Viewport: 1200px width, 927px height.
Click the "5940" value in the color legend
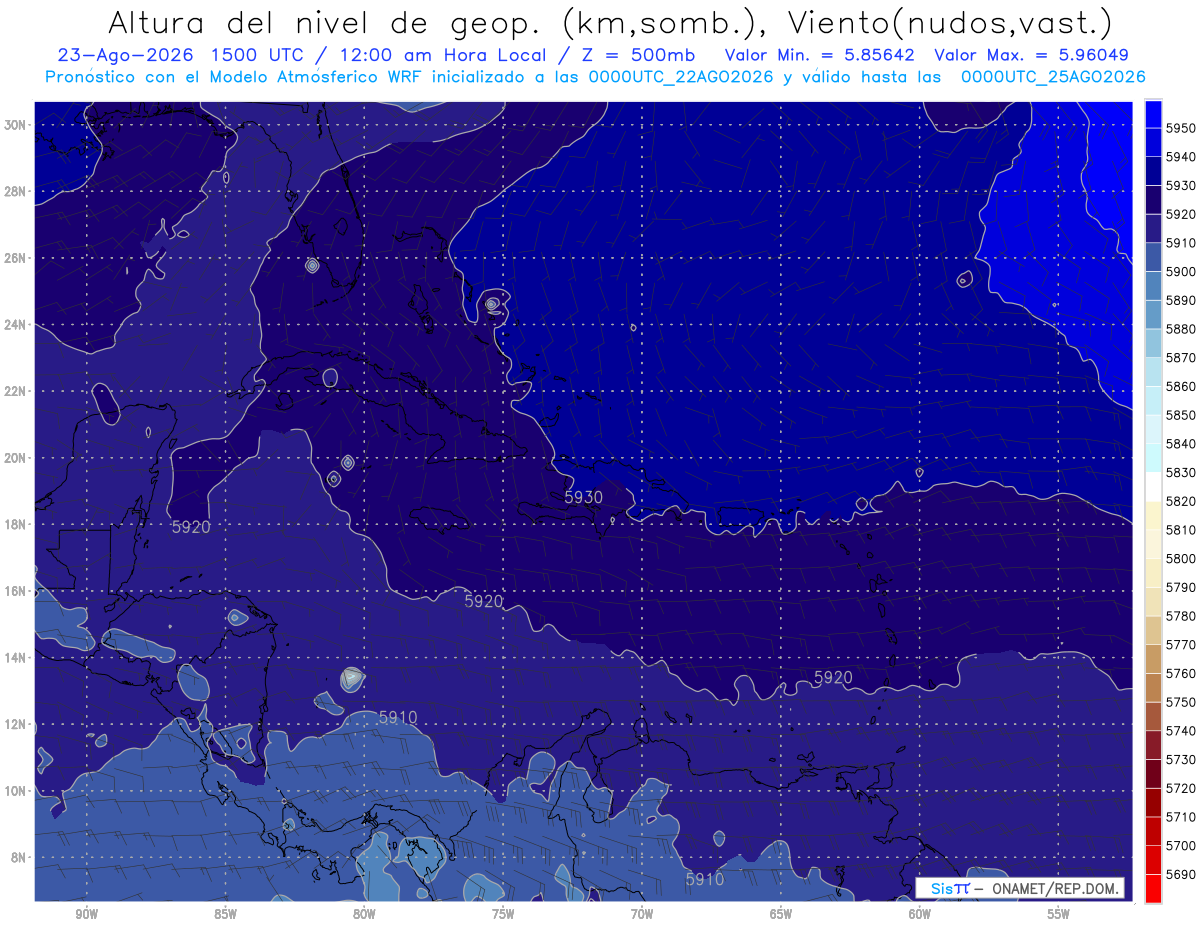[x=1180, y=157]
